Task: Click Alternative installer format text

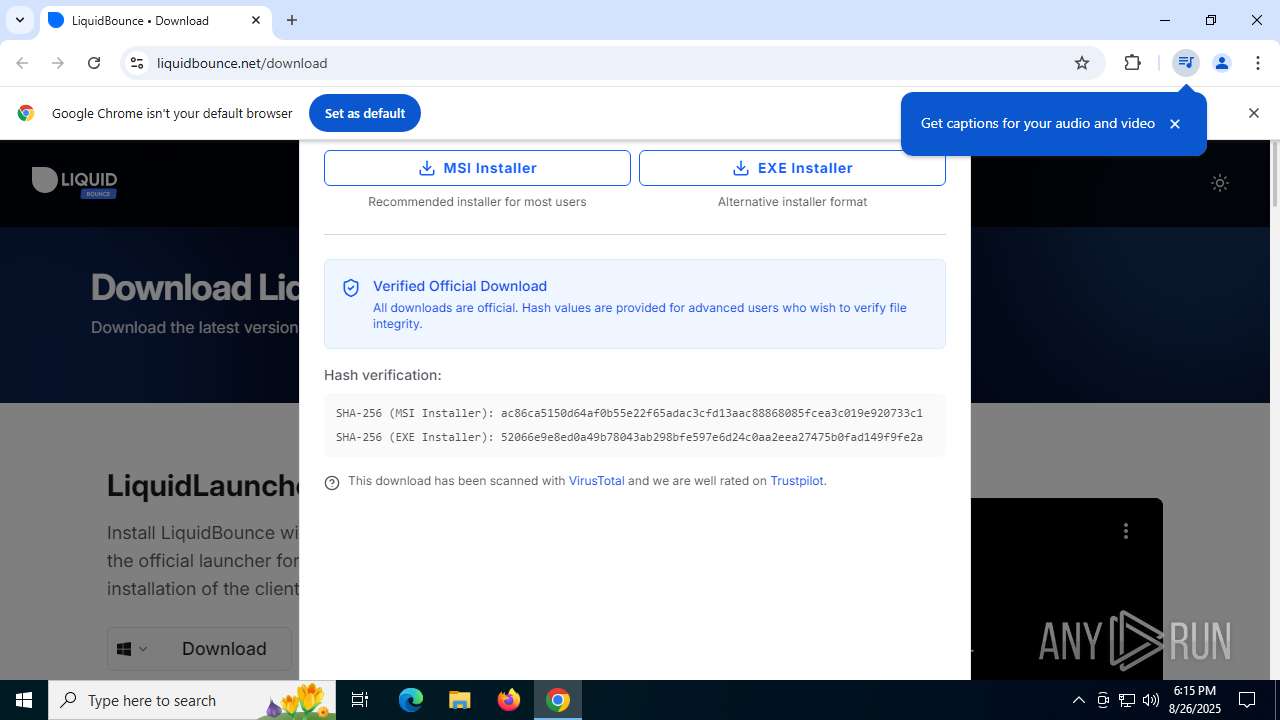Action: click(792, 202)
